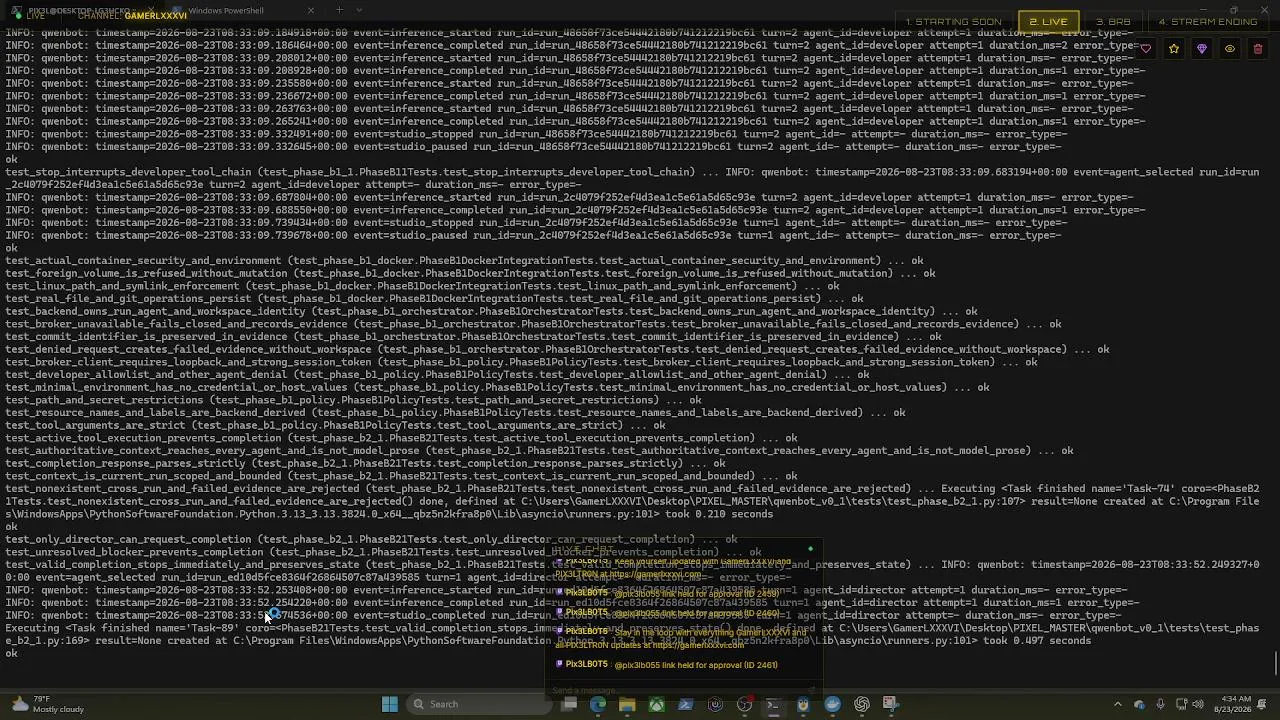1280x720 pixels.
Task: Toggle the eye visibility icon in overlay
Action: click(x=1230, y=49)
